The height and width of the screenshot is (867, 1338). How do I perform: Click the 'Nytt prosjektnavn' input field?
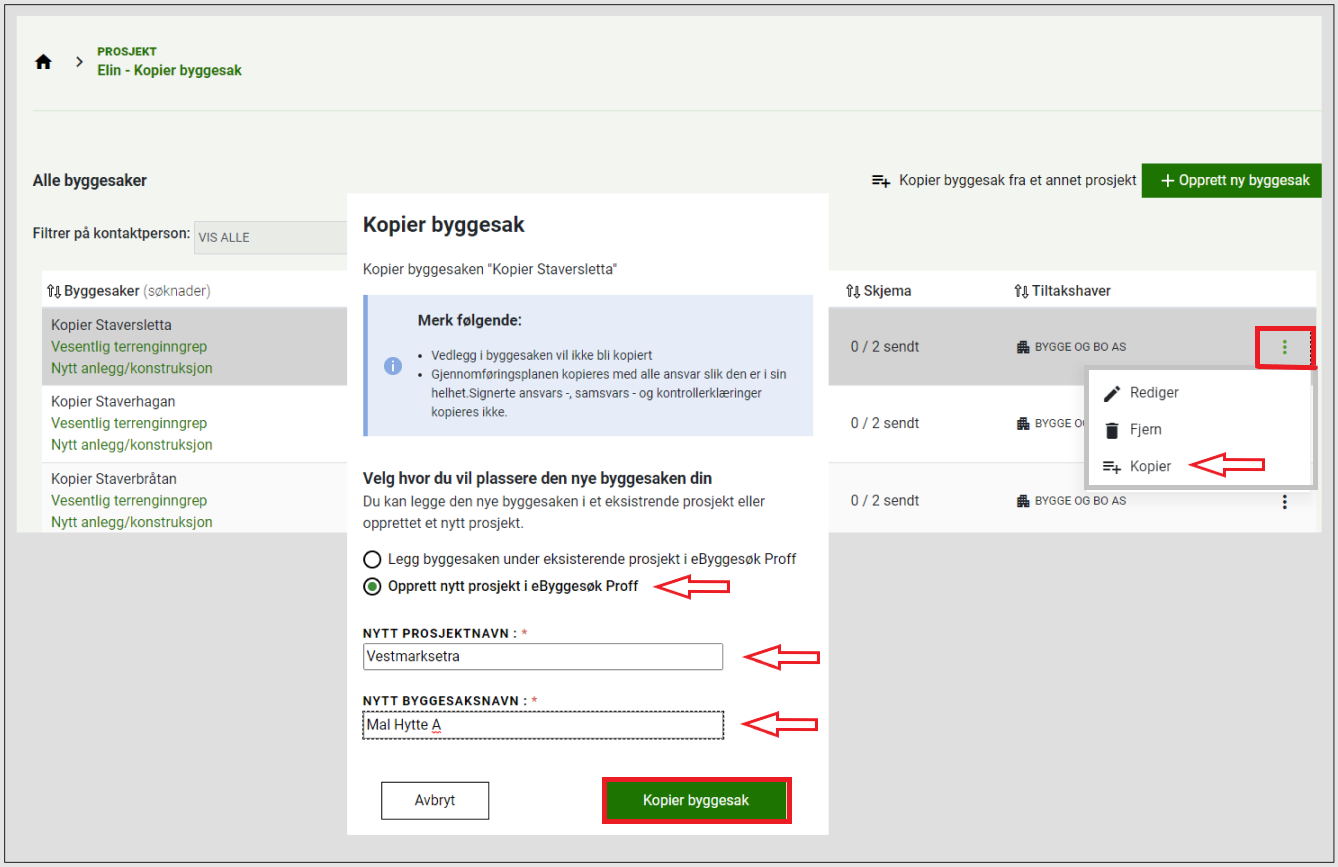click(542, 657)
